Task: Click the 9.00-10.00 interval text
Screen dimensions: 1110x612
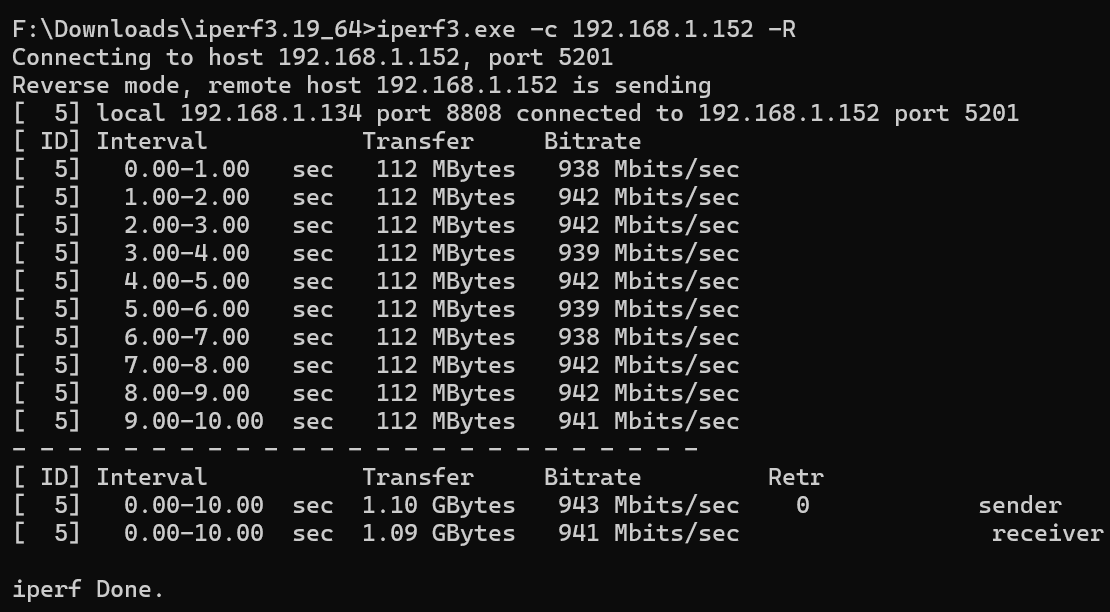Action: pyautogui.click(x=193, y=421)
